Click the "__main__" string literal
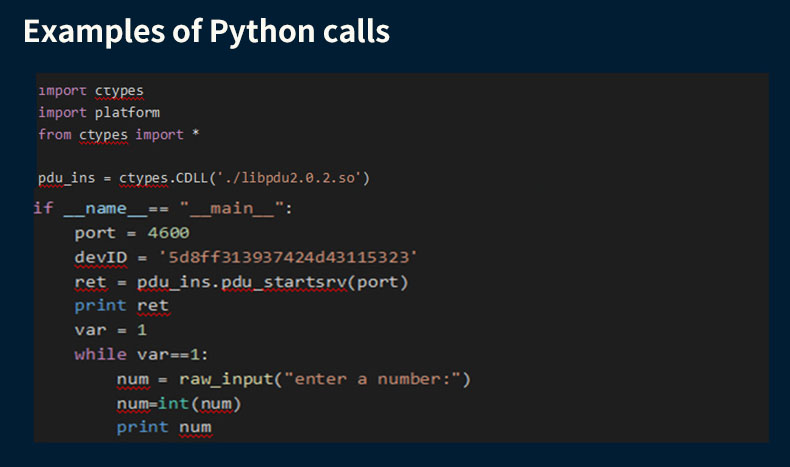 (234, 208)
